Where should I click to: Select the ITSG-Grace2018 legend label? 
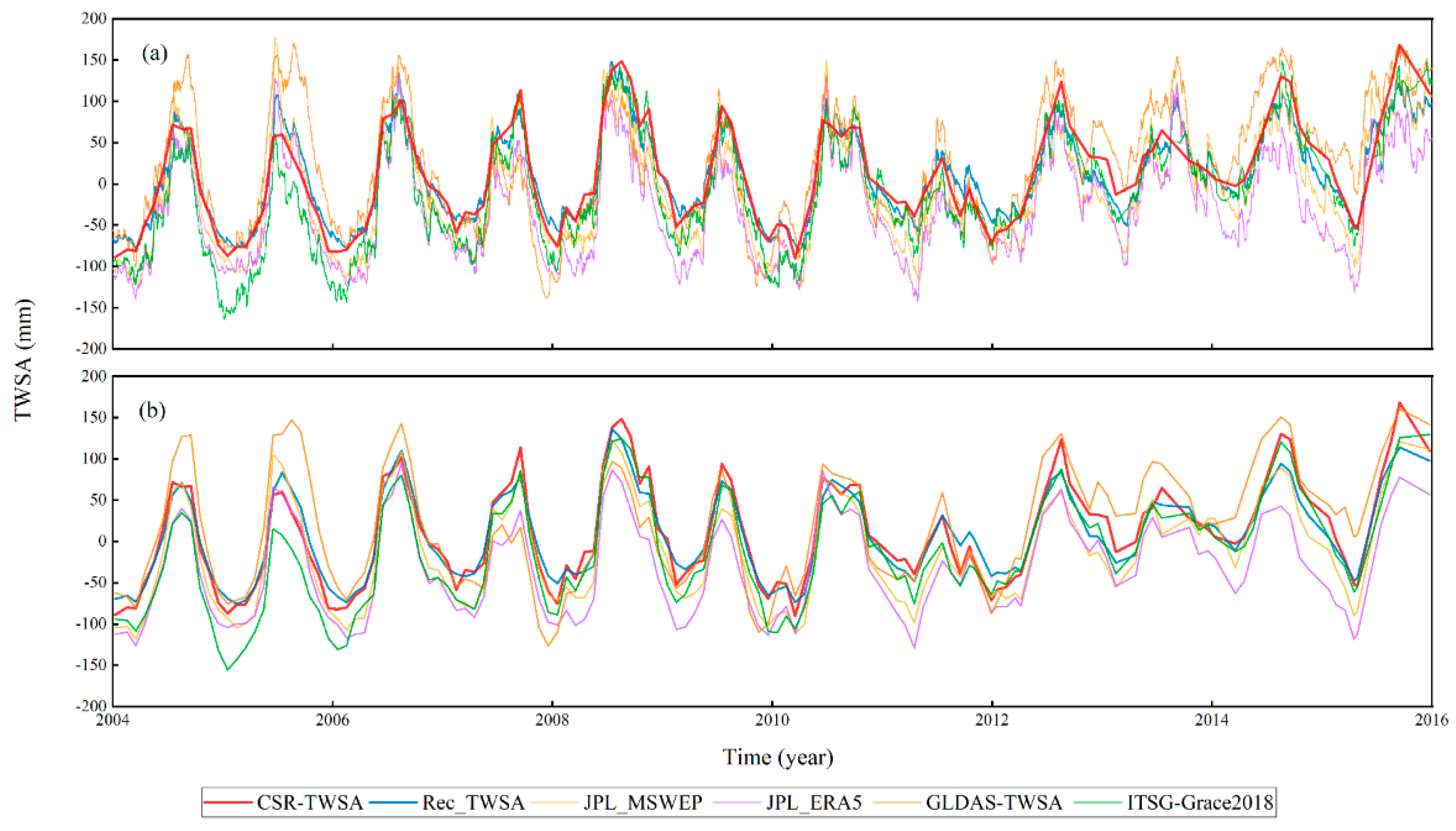point(1200,802)
